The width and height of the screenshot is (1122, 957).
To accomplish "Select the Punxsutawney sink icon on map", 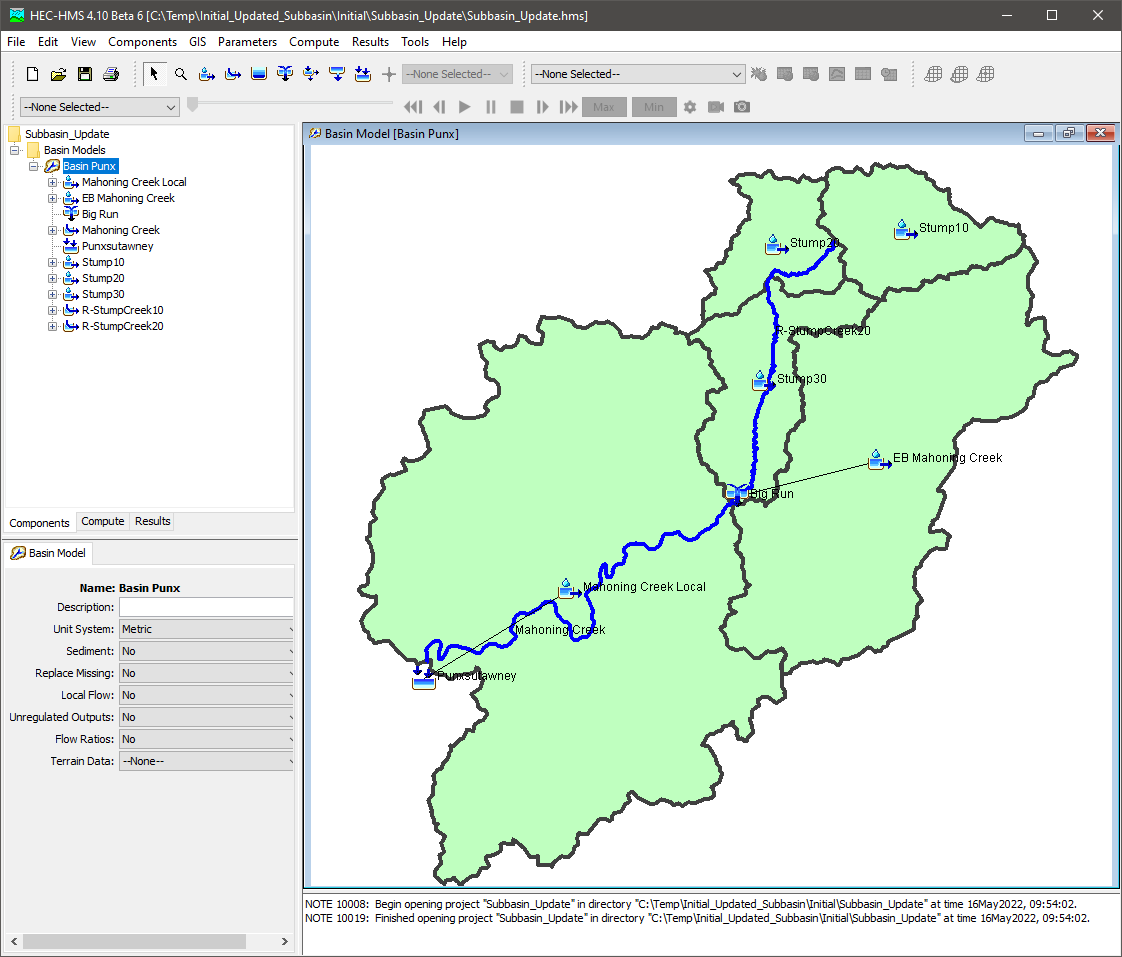I will pyautogui.click(x=424, y=678).
